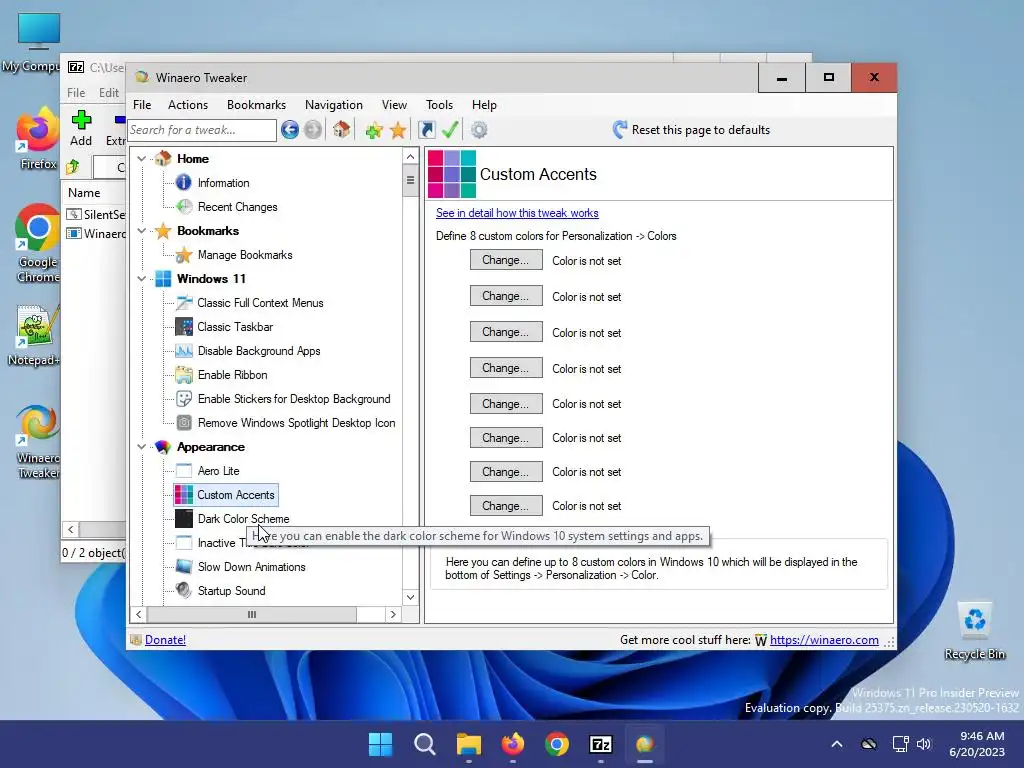The height and width of the screenshot is (768, 1024).
Task: Launch Google Chrome from the taskbar
Action: coord(556,744)
